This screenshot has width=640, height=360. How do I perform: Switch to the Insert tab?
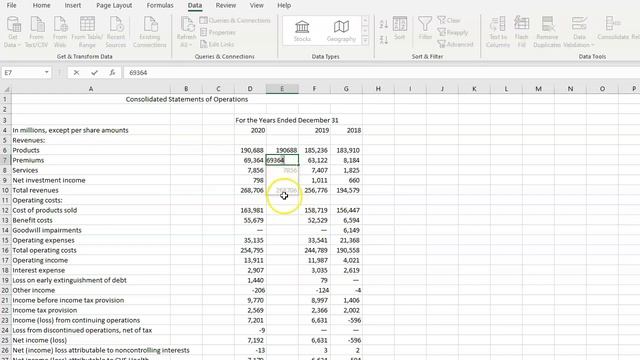(73, 5)
